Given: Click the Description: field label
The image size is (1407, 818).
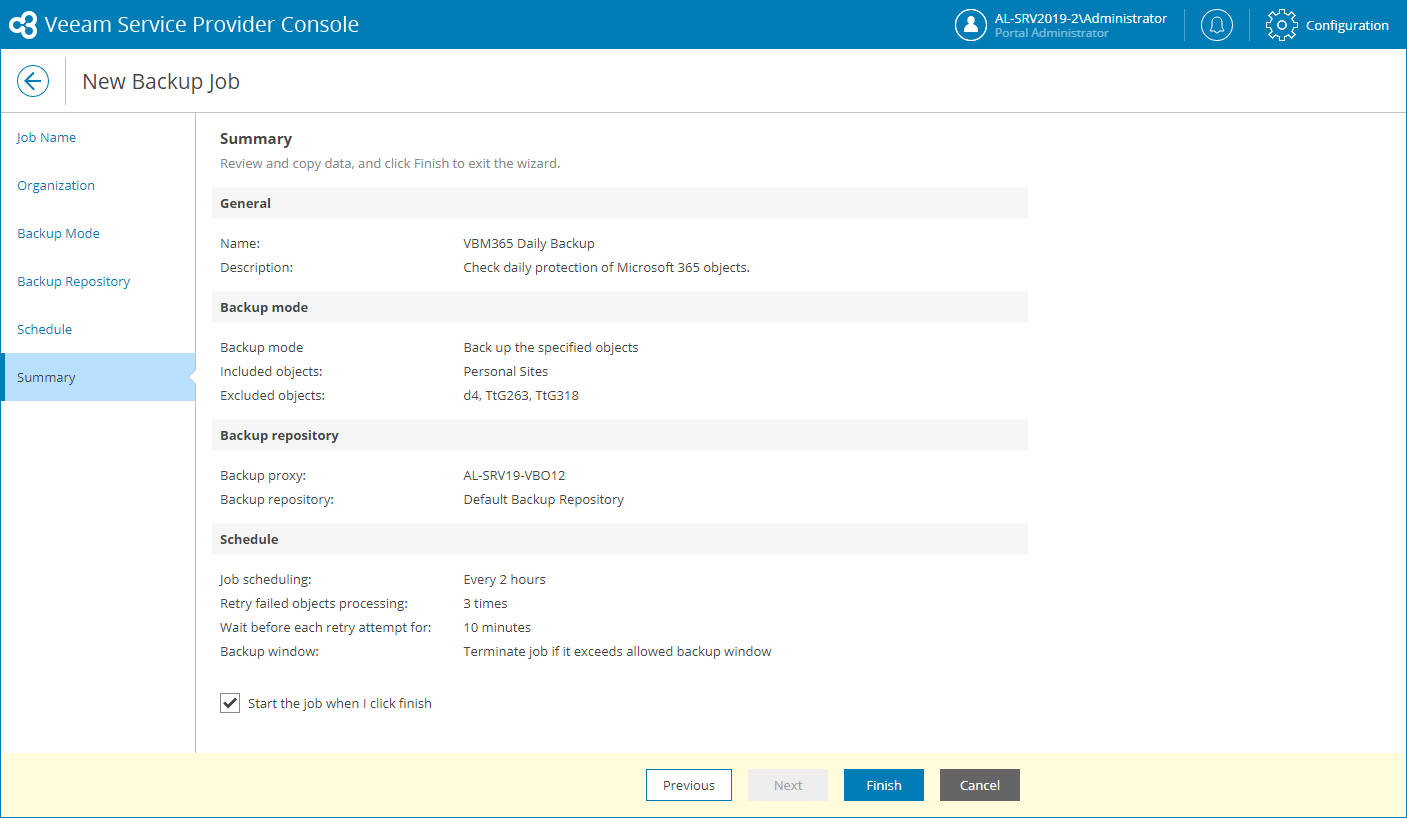Looking at the screenshot, I should pos(257,267).
